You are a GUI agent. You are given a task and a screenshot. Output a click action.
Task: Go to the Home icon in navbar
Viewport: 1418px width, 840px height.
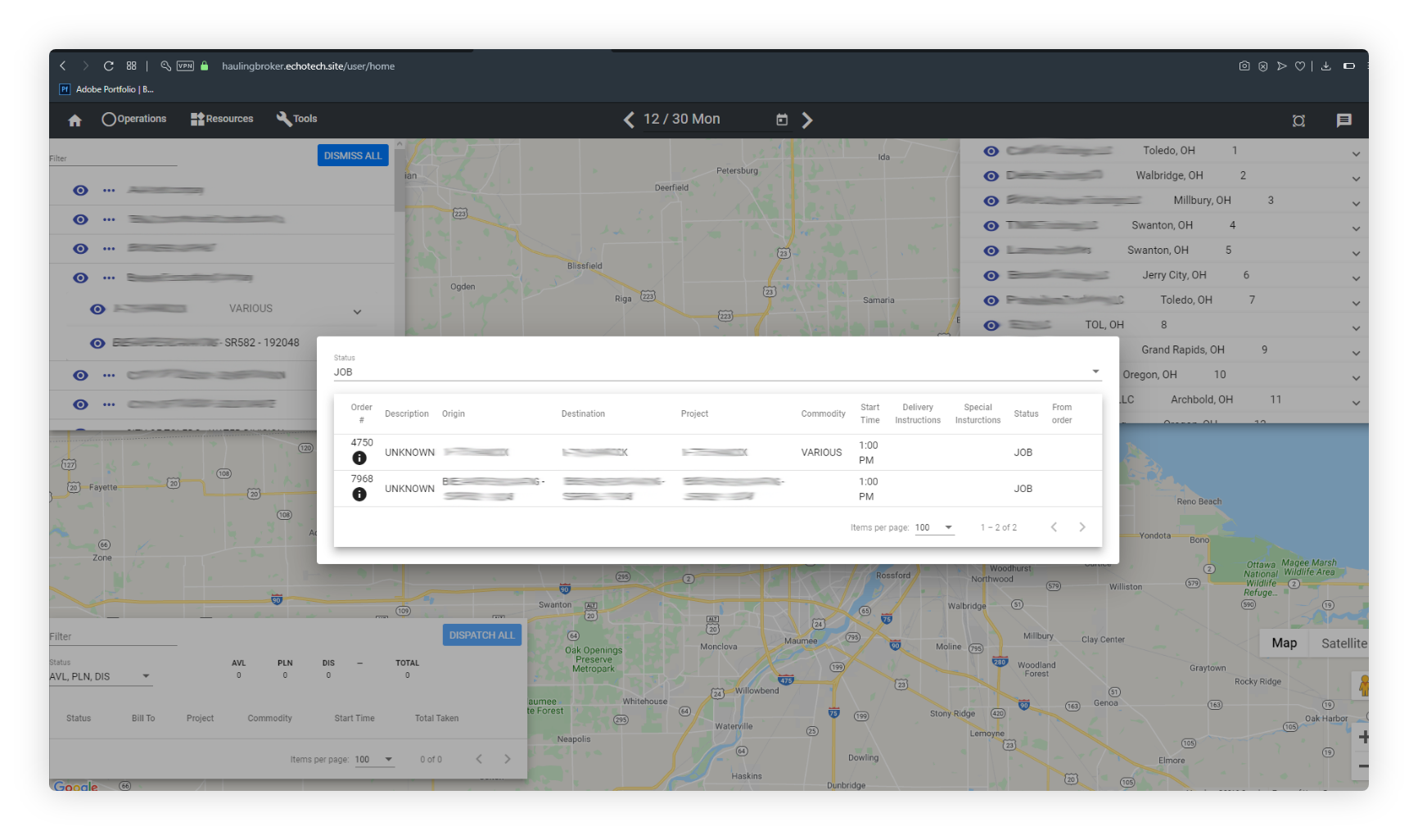click(x=75, y=120)
